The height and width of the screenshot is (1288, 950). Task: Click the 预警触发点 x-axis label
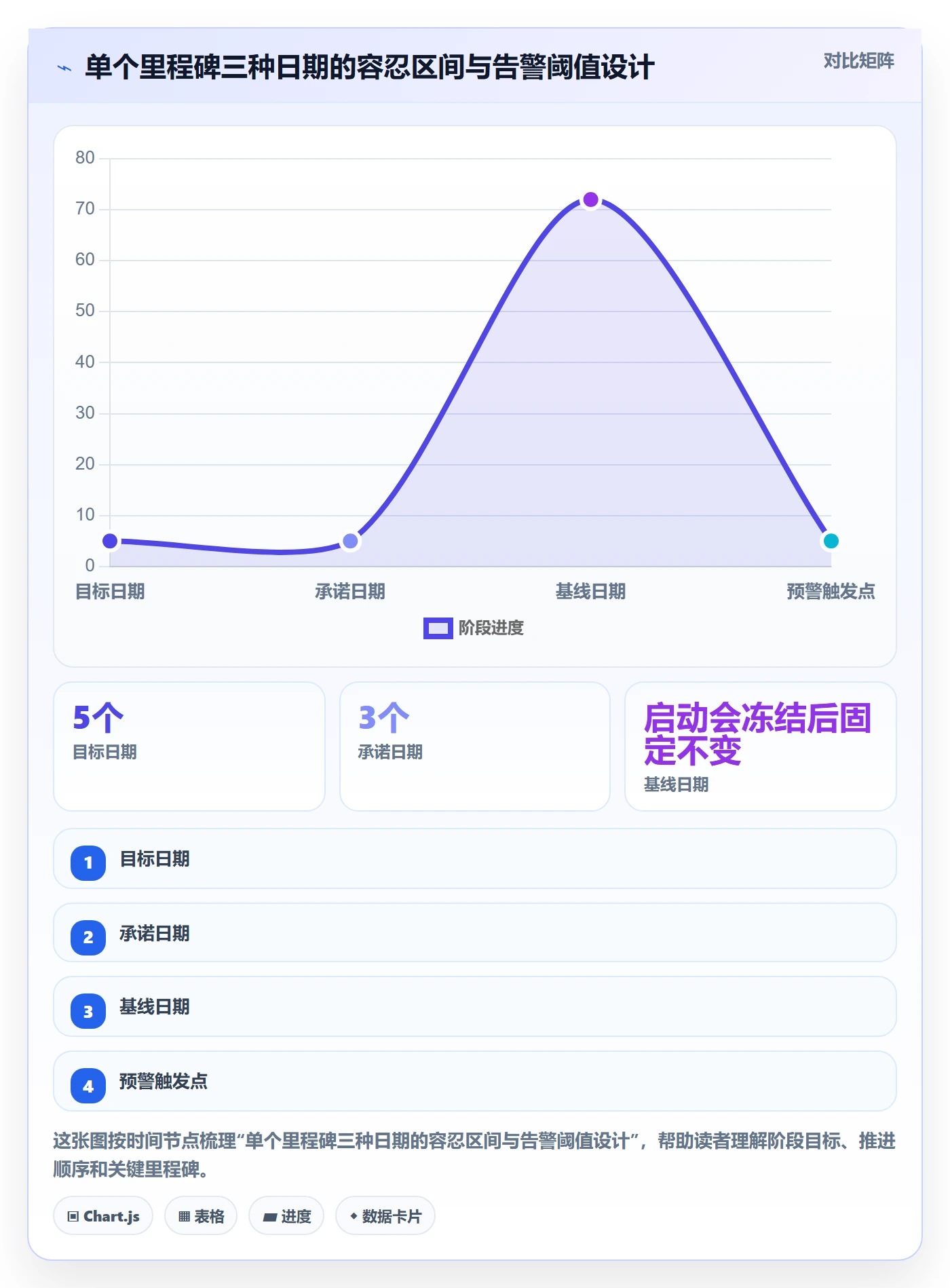(831, 591)
